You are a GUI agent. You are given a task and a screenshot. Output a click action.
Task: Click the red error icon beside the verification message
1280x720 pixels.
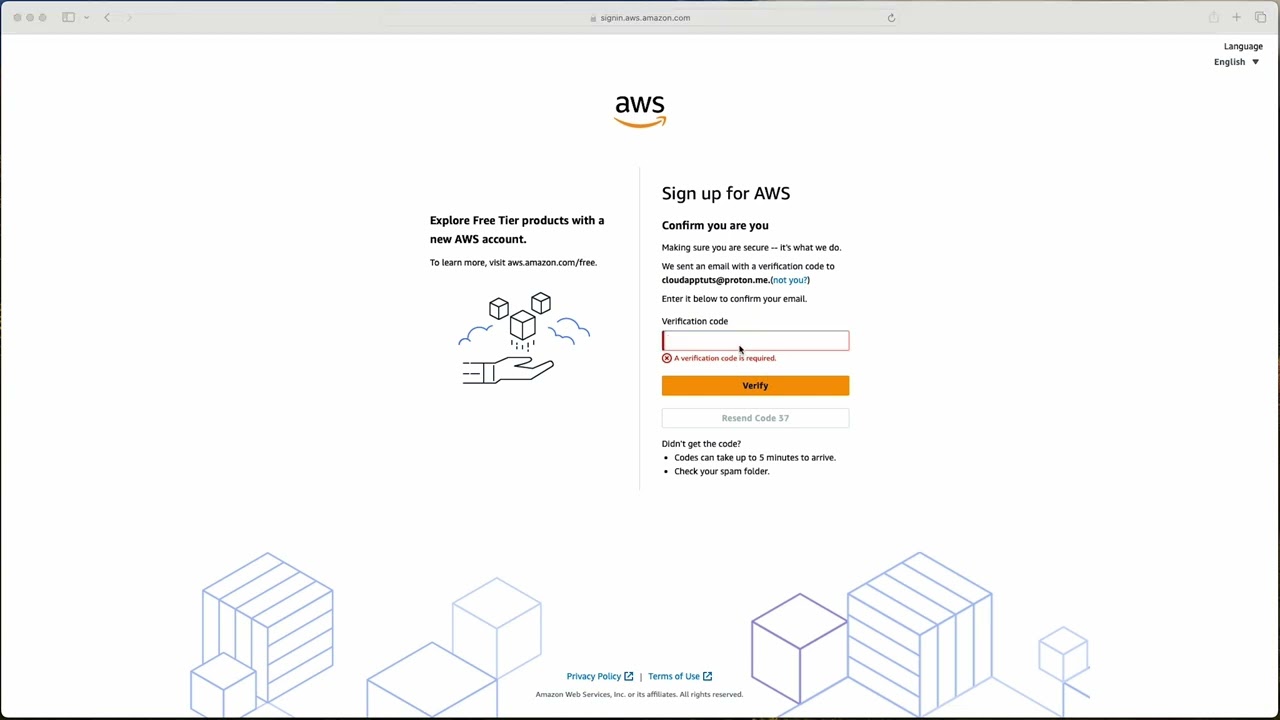pos(667,358)
